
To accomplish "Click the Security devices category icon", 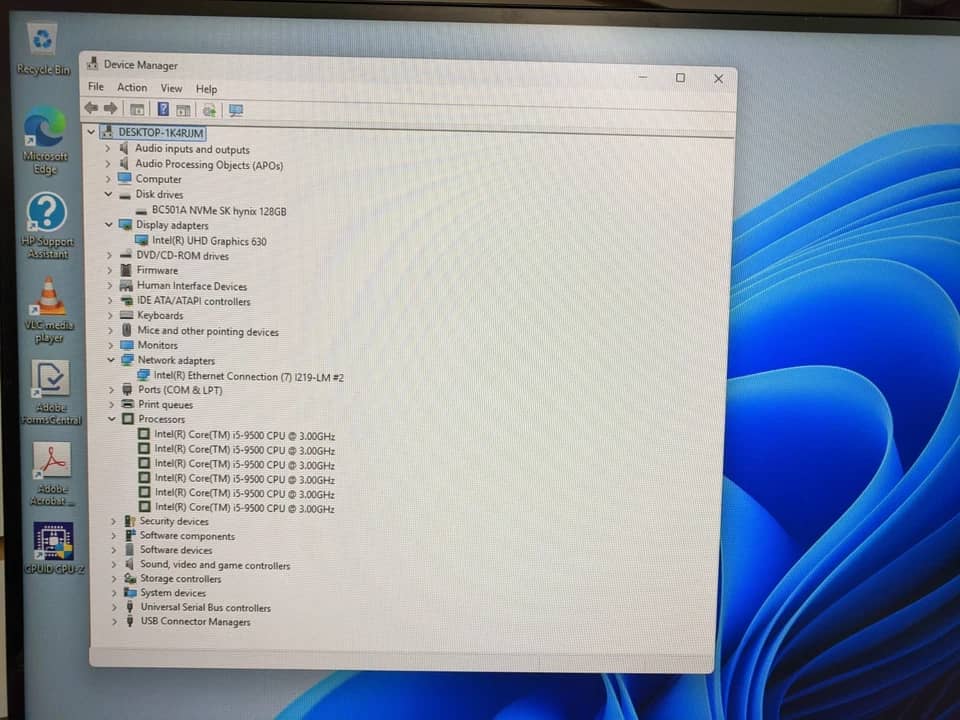I will click(130, 521).
